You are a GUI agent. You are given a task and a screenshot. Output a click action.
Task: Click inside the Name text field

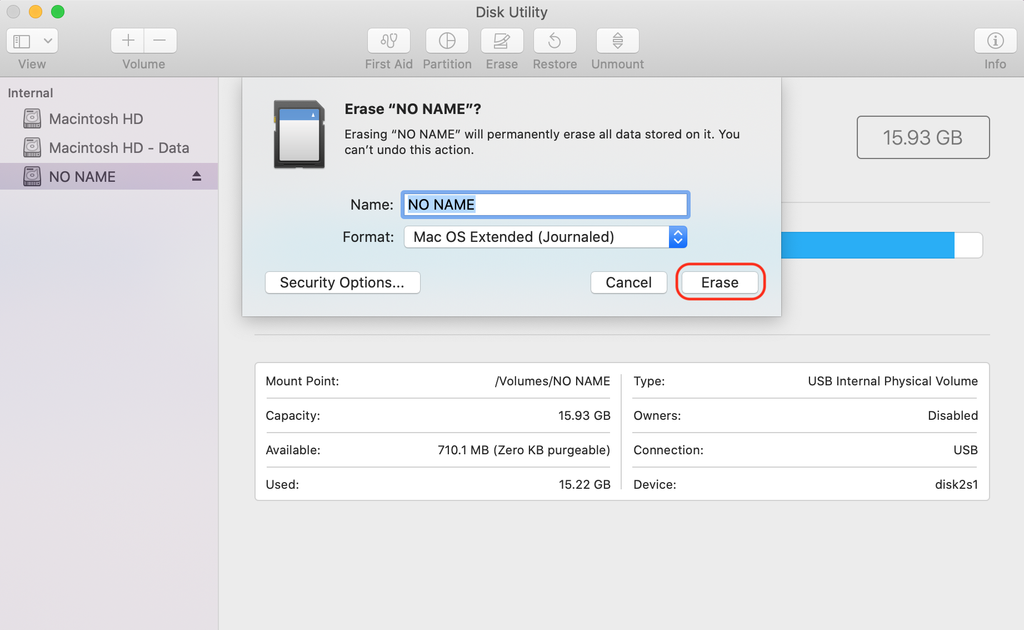pos(545,204)
